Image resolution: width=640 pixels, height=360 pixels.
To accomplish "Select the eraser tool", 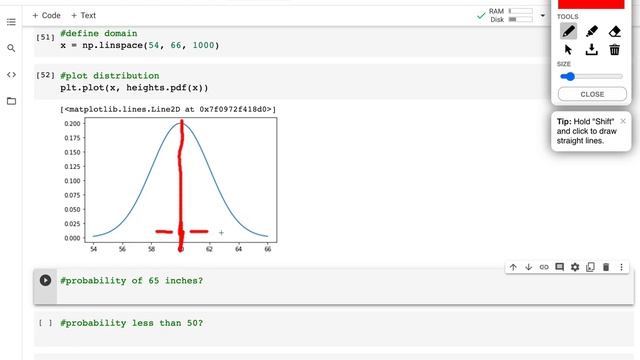I will point(614,31).
